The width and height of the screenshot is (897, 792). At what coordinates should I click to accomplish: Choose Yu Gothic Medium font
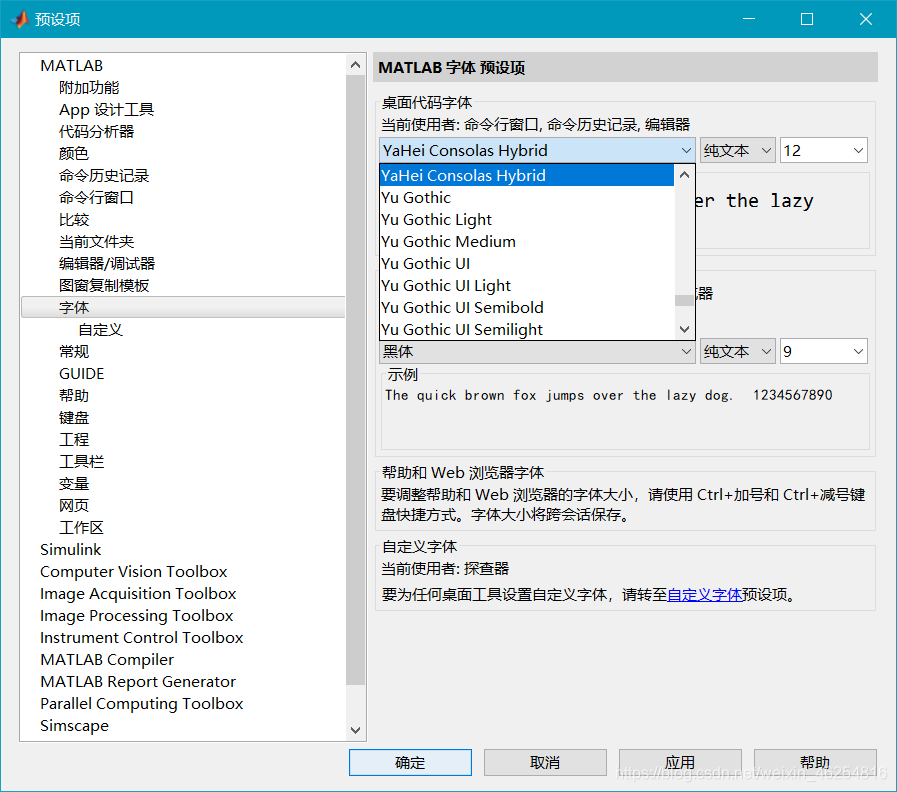pyautogui.click(x=527, y=241)
